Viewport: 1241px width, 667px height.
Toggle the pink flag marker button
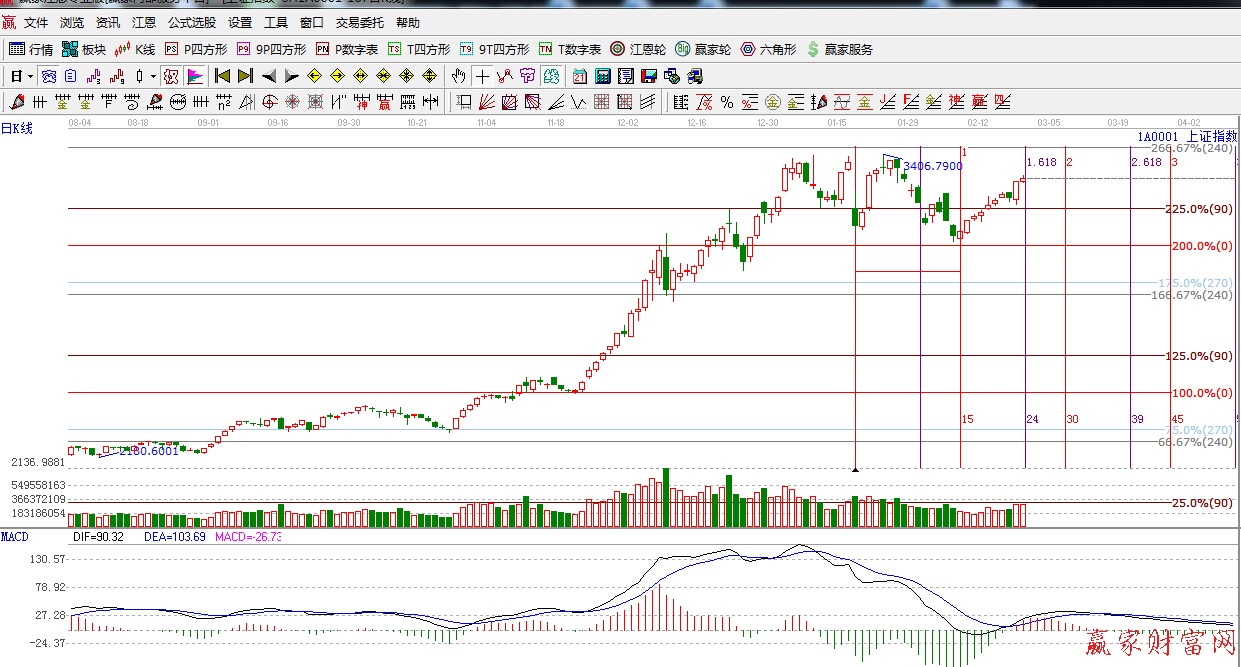coord(195,76)
